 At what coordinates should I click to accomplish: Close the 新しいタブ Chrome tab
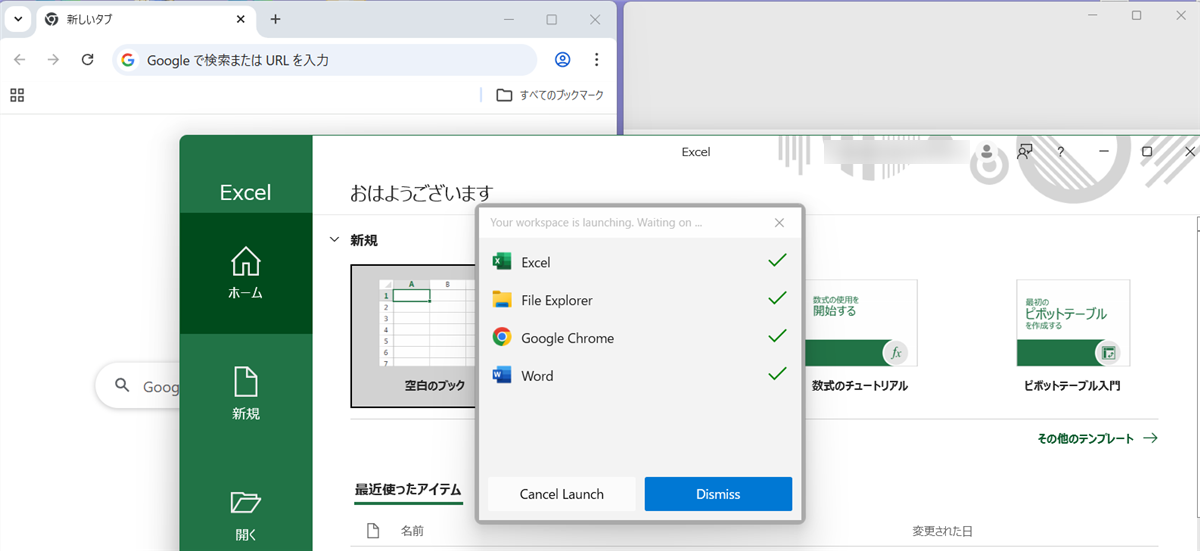[x=240, y=19]
